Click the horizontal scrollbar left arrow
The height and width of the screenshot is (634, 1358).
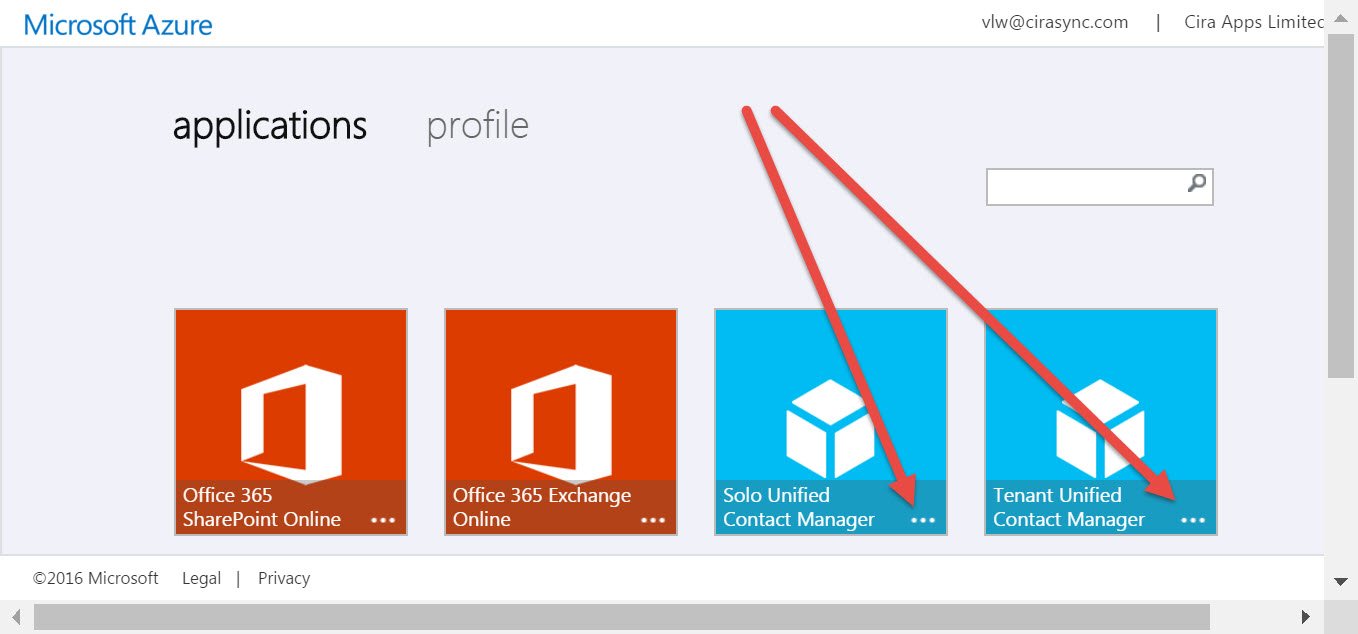pyautogui.click(x=16, y=617)
